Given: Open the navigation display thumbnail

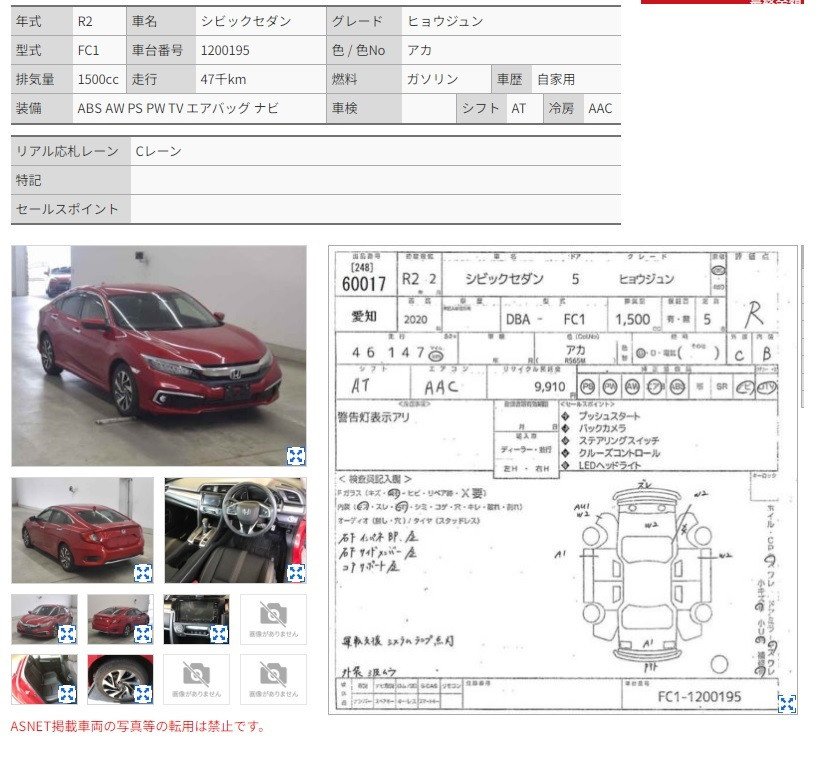Looking at the screenshot, I should [x=196, y=619].
